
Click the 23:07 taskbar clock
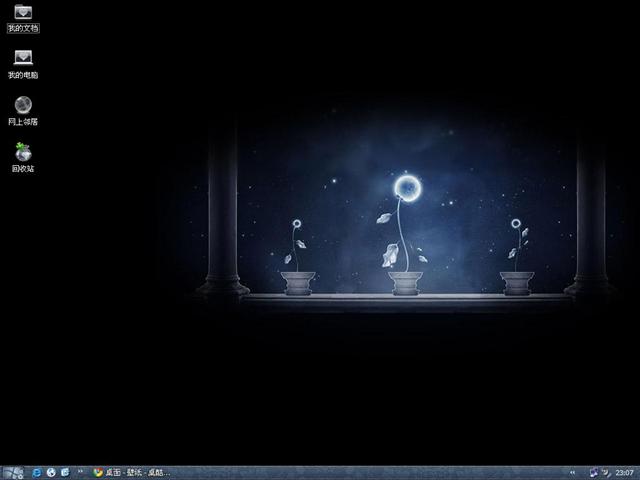624,473
